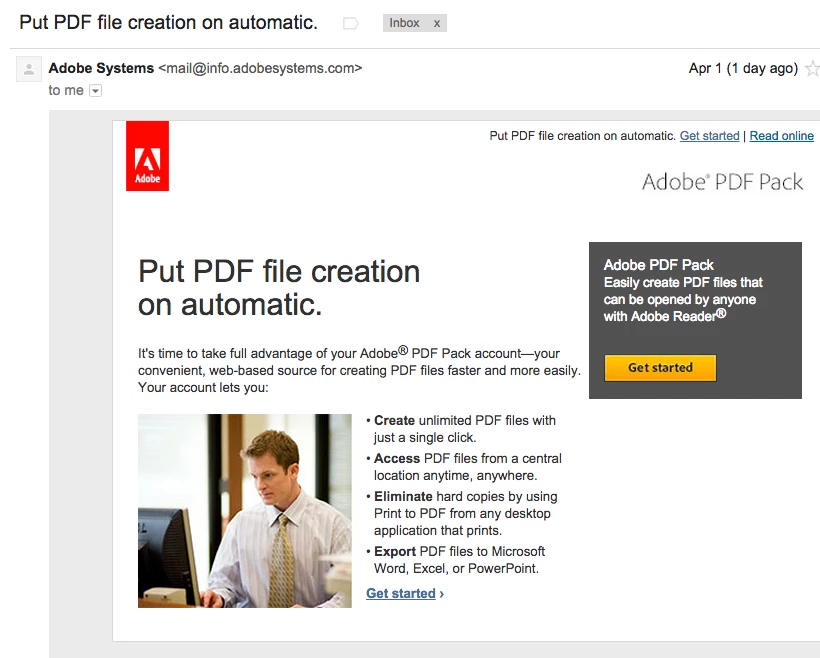Open the top 'Get started' link
820x658 pixels.
point(709,136)
